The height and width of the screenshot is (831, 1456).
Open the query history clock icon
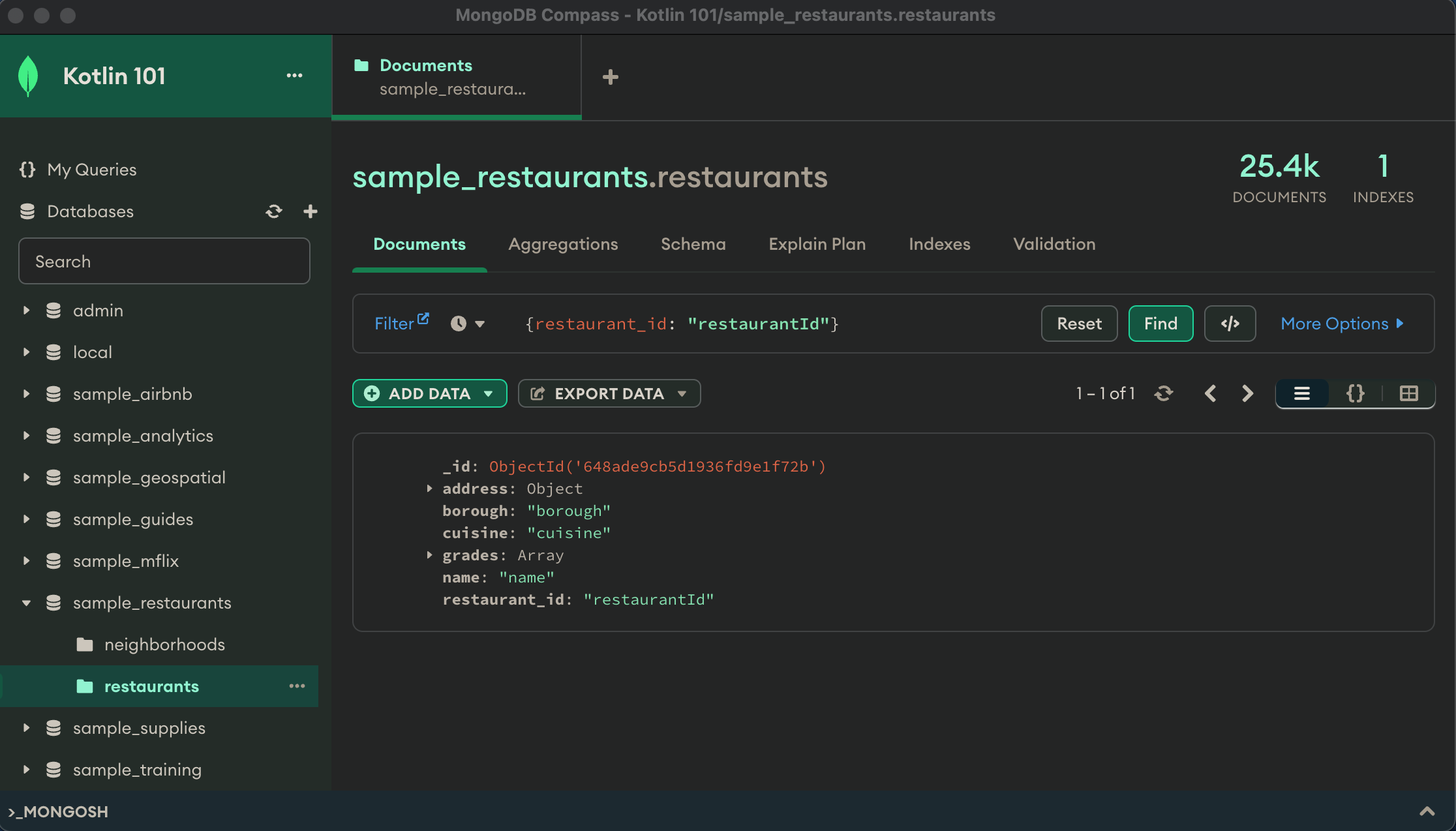click(459, 324)
